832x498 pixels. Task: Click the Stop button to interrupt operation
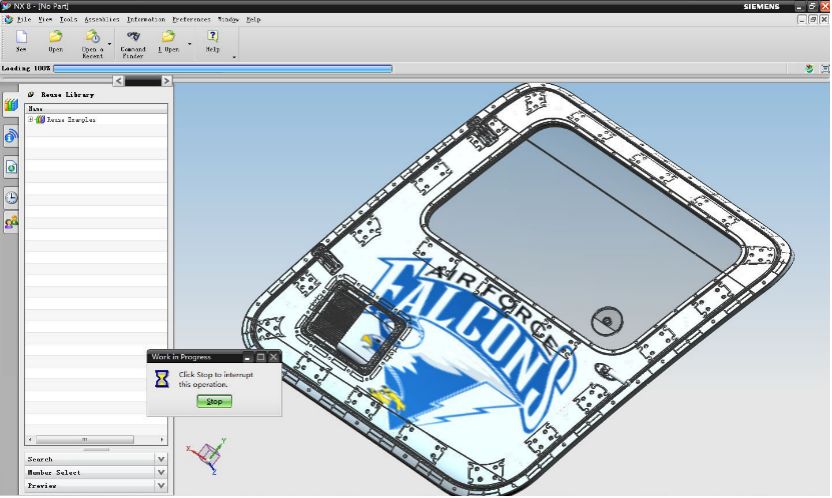[x=214, y=401]
